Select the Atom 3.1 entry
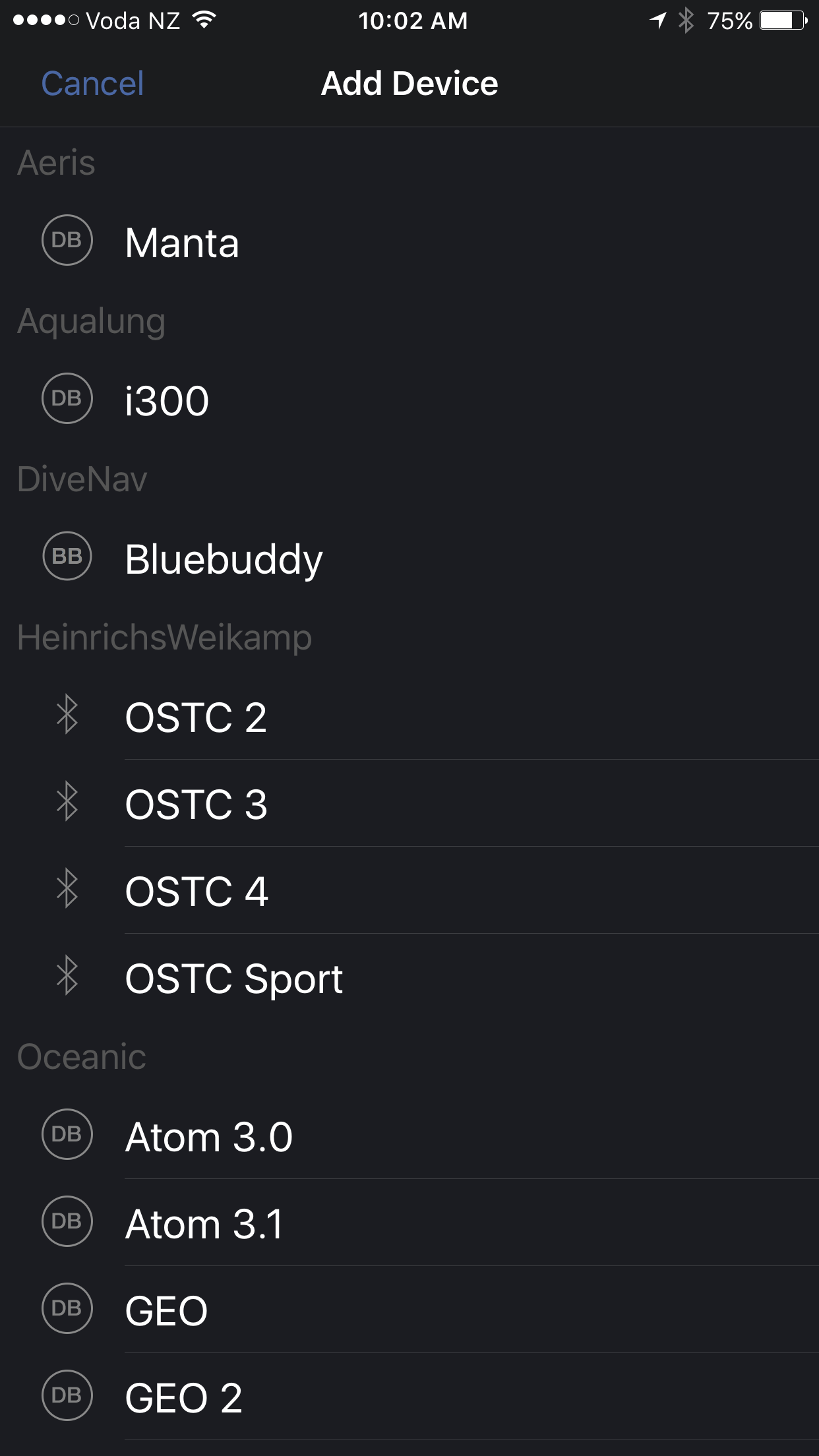819x1456 pixels. [x=204, y=1224]
